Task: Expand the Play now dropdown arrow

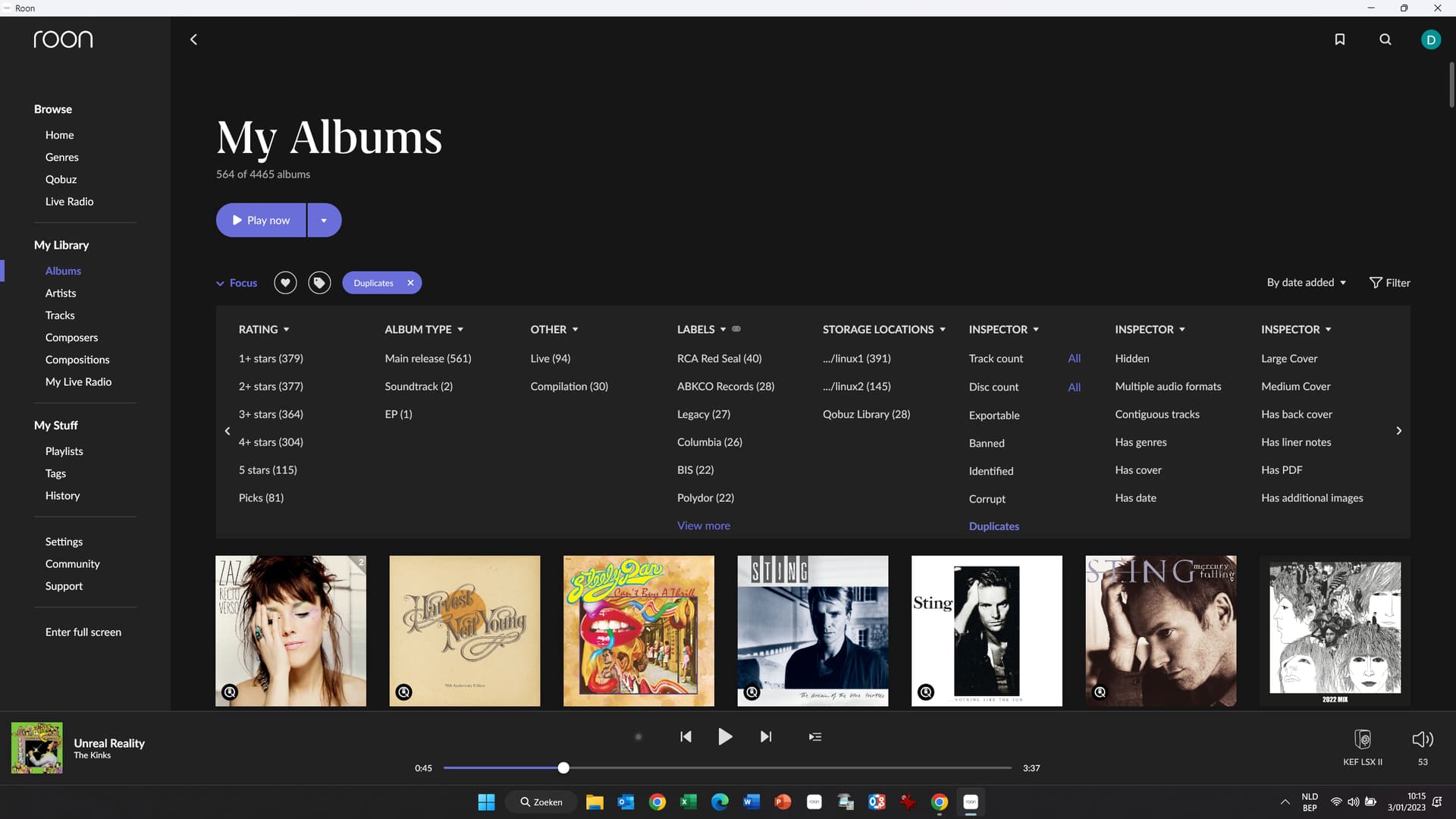Action: tap(324, 221)
